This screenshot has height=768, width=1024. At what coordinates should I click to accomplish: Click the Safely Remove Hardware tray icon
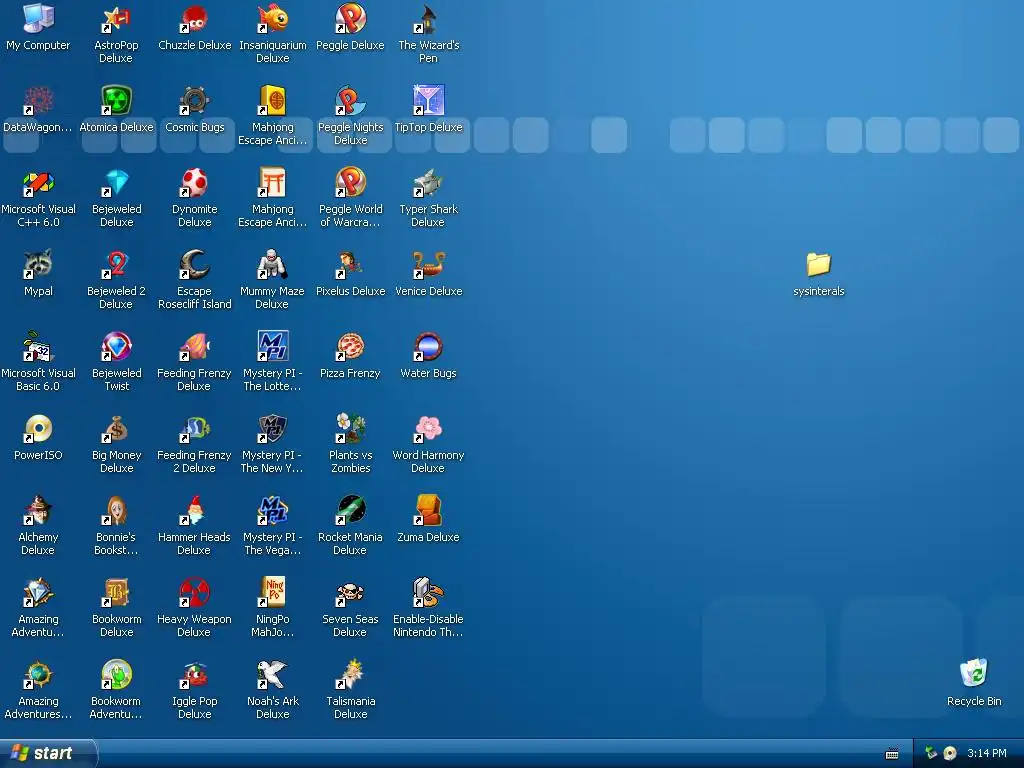[931, 753]
